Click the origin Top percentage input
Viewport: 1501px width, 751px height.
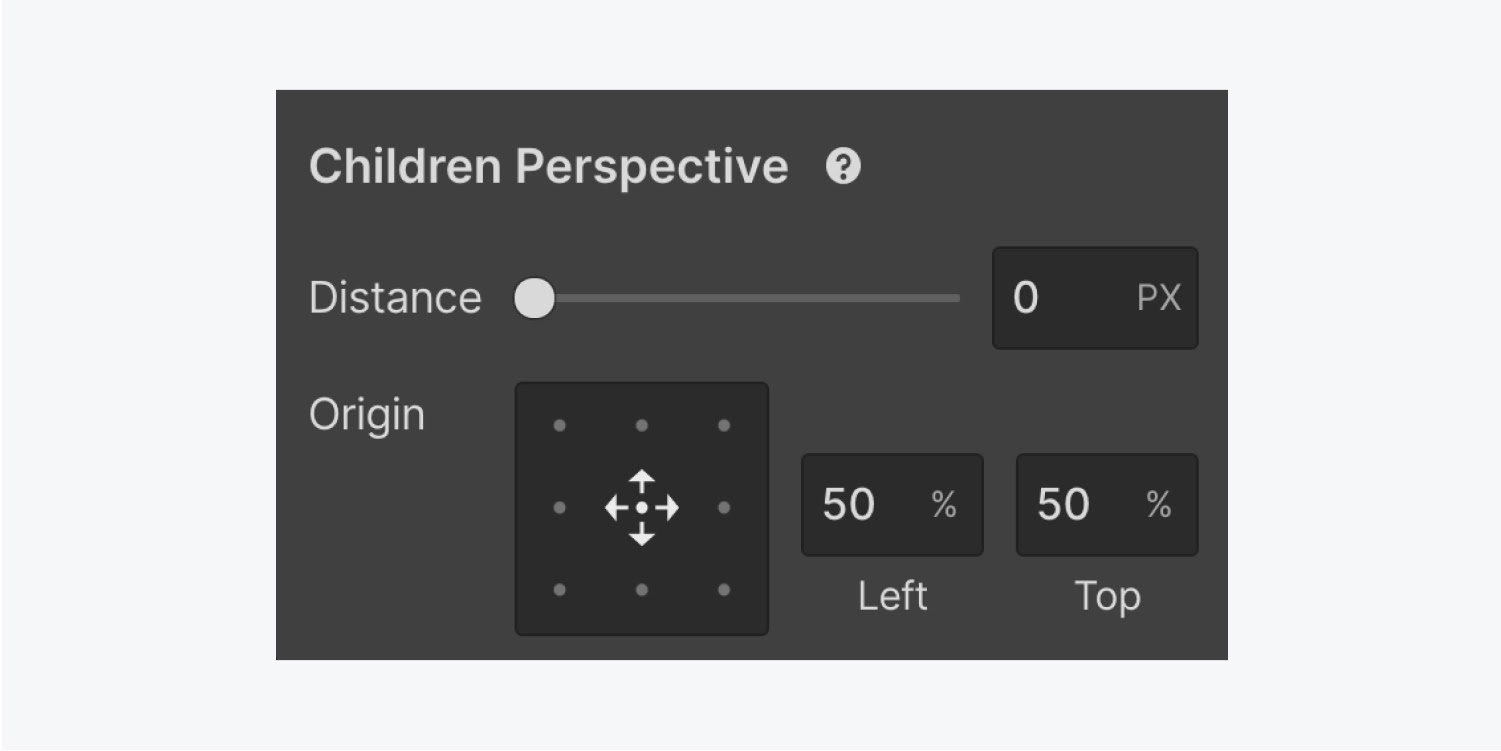[x=1075, y=505]
